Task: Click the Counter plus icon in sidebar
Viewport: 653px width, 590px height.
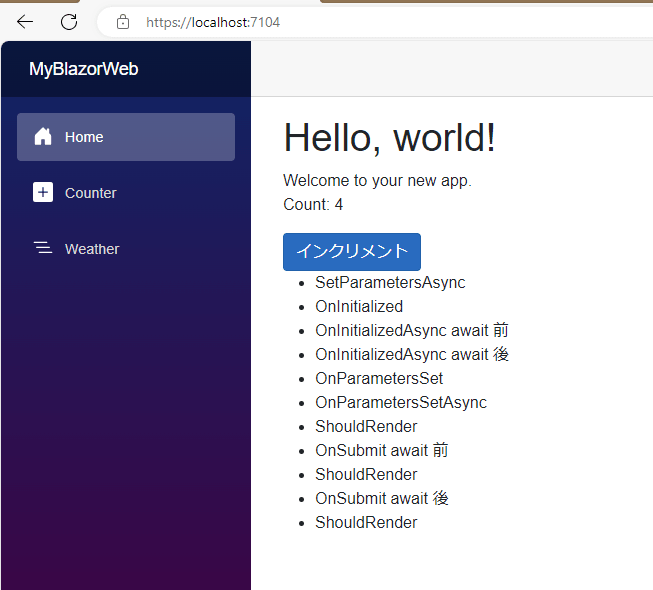Action: pyautogui.click(x=43, y=192)
